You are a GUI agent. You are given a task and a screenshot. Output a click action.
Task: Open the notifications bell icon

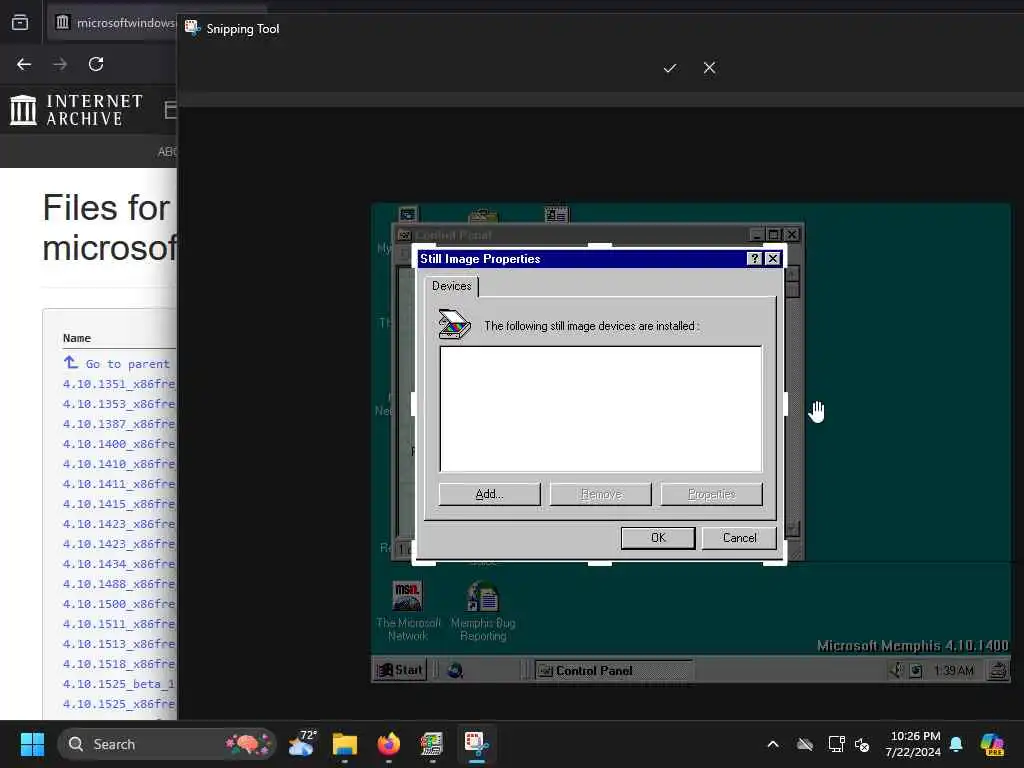956,744
